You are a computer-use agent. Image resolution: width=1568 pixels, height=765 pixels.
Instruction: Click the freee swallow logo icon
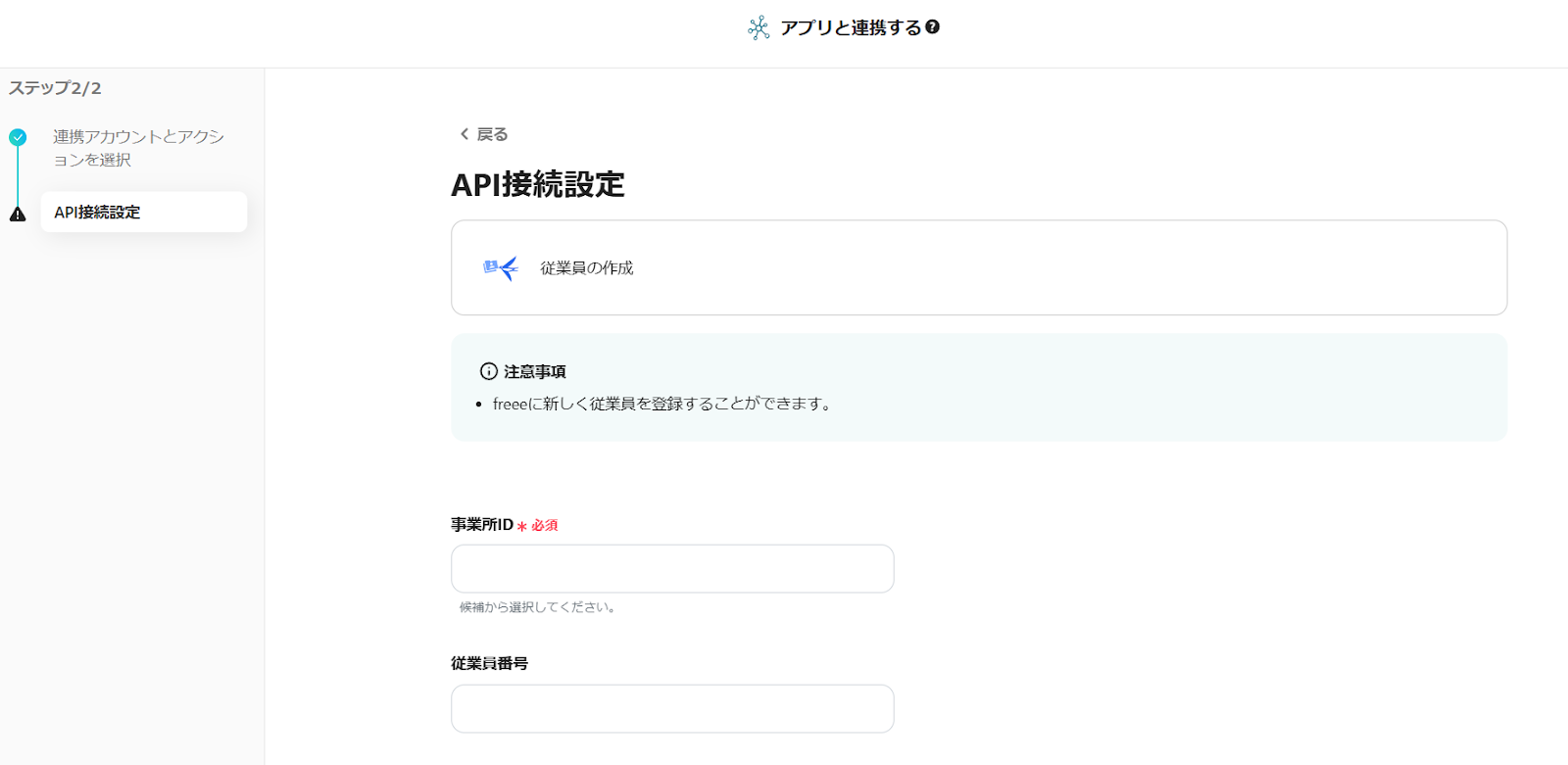click(x=500, y=267)
